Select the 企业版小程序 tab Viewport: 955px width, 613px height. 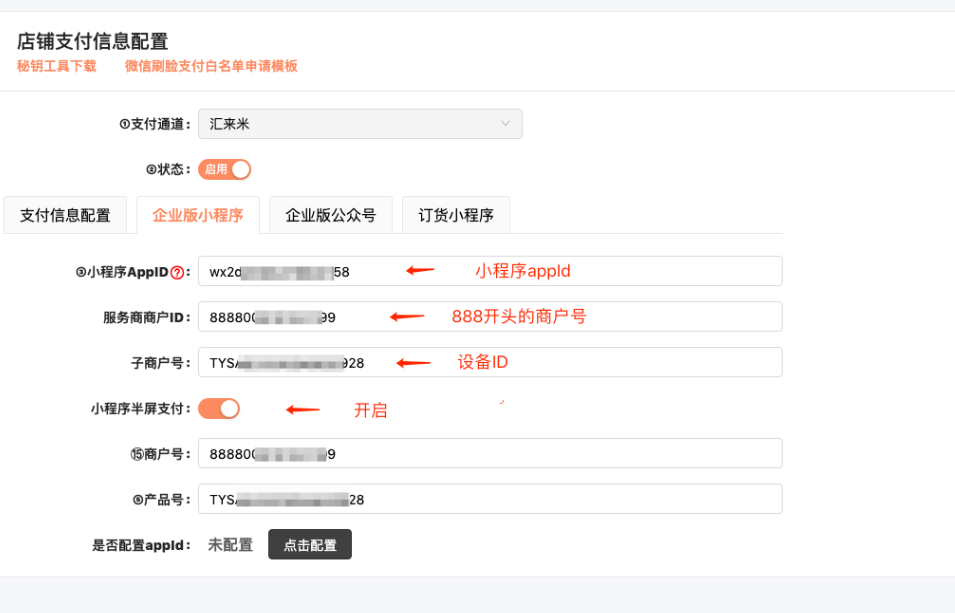[x=198, y=215]
